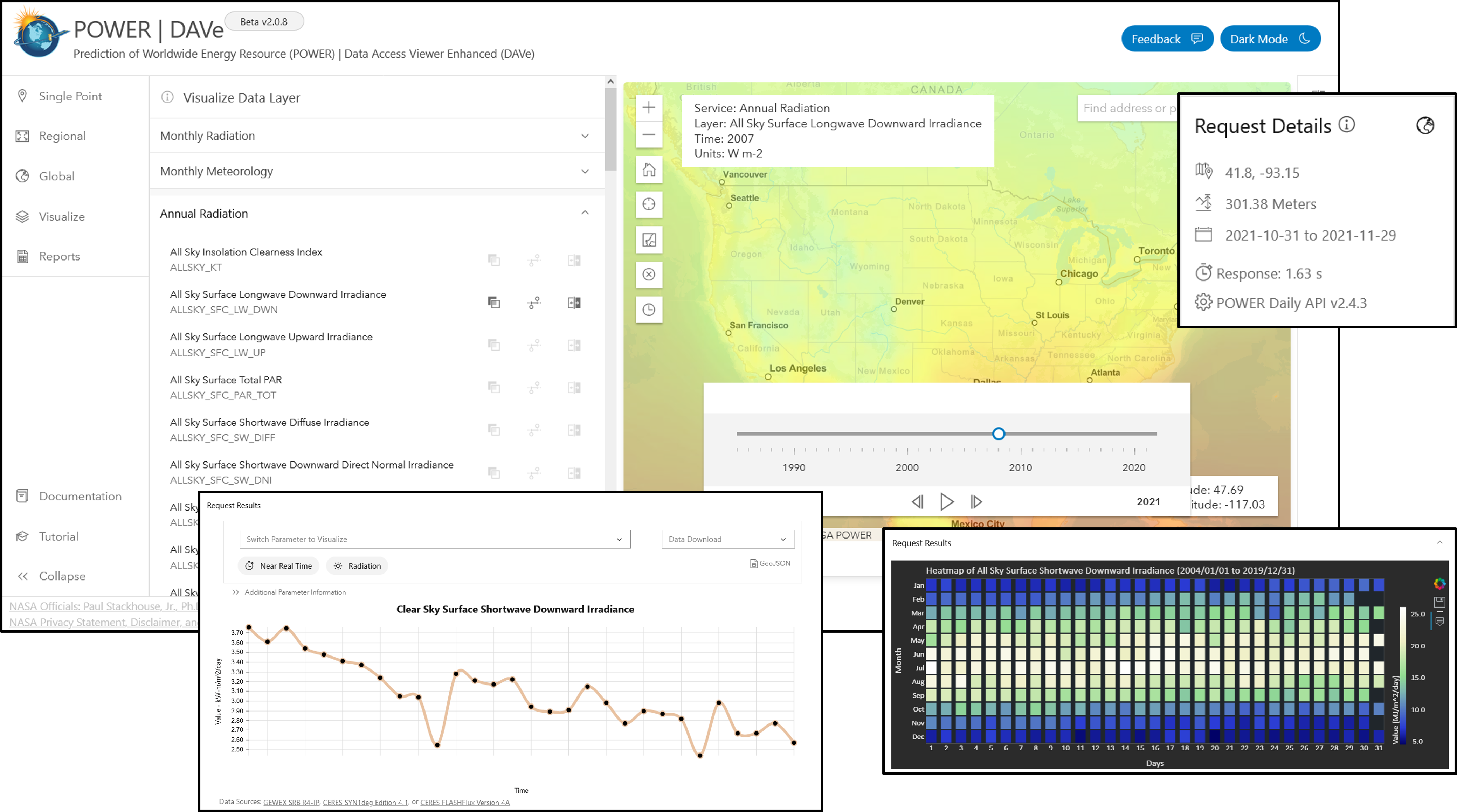Expand Additional Parameter Information

pyautogui.click(x=289, y=592)
